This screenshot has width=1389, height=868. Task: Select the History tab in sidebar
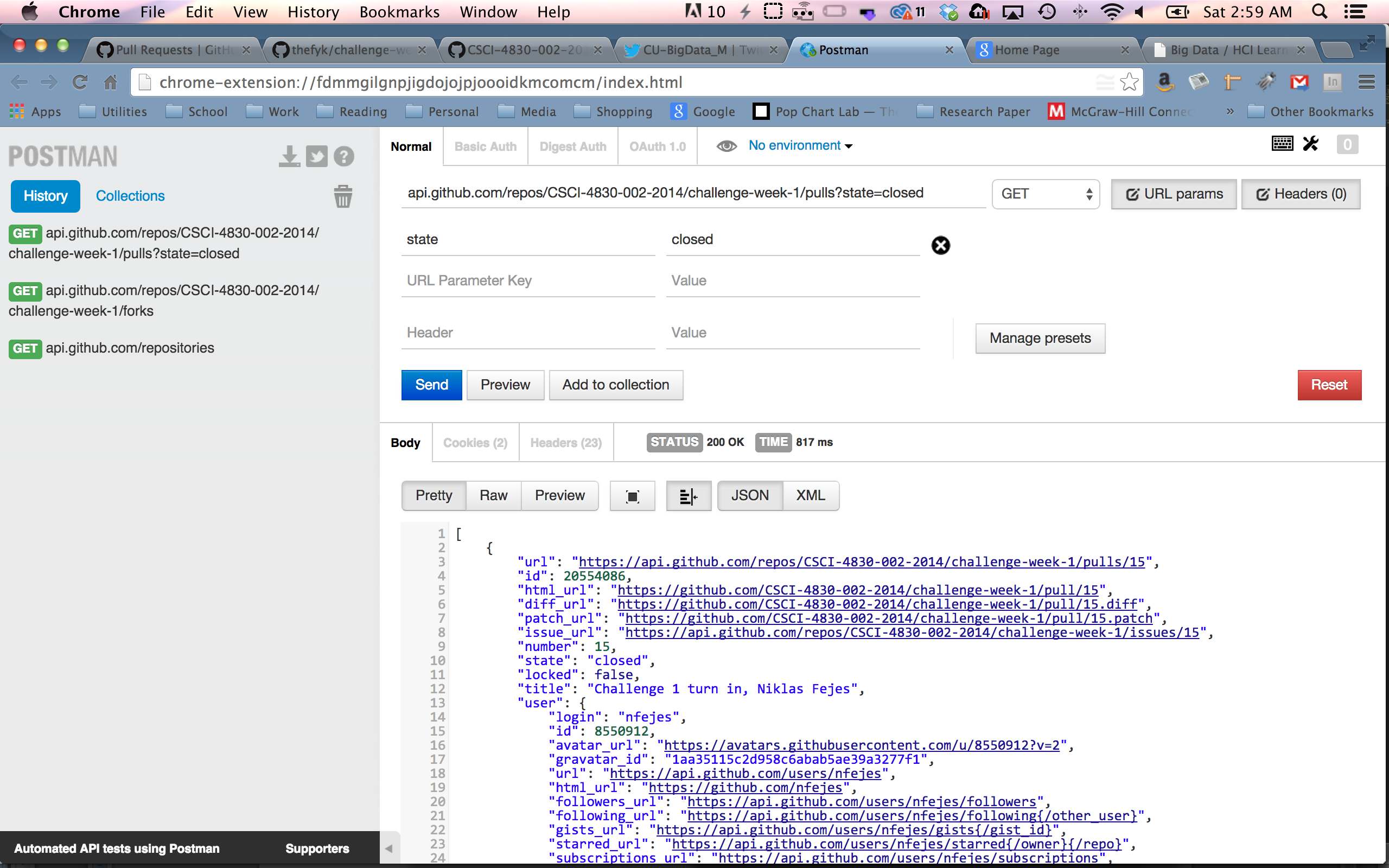pos(46,196)
